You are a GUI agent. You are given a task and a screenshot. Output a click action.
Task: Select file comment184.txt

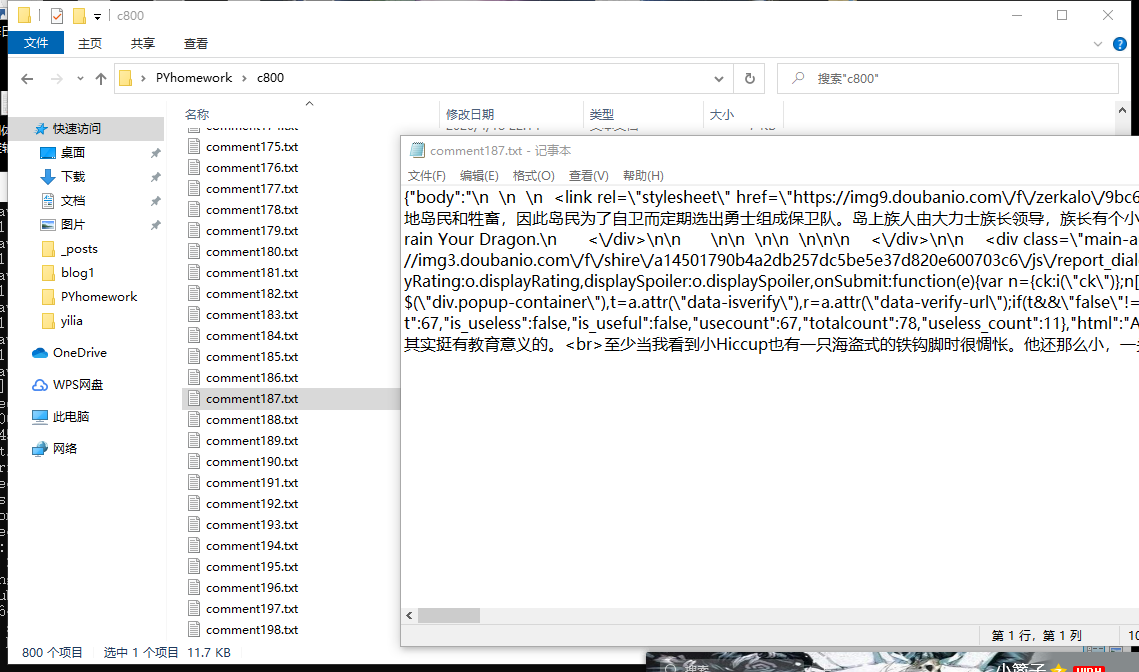251,336
